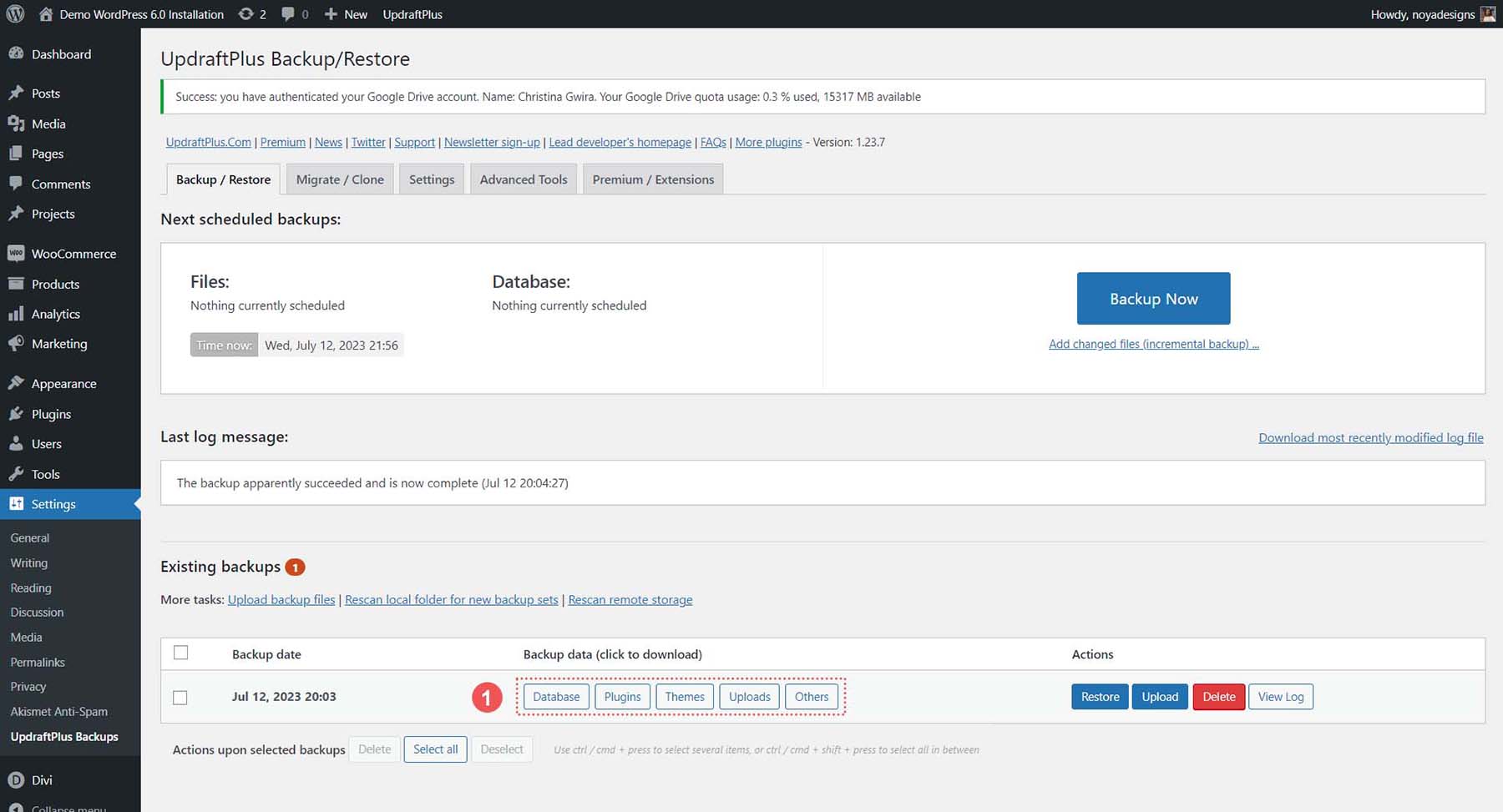Open comments via the speech bubble icon
This screenshot has width=1503, height=812.
point(287,13)
